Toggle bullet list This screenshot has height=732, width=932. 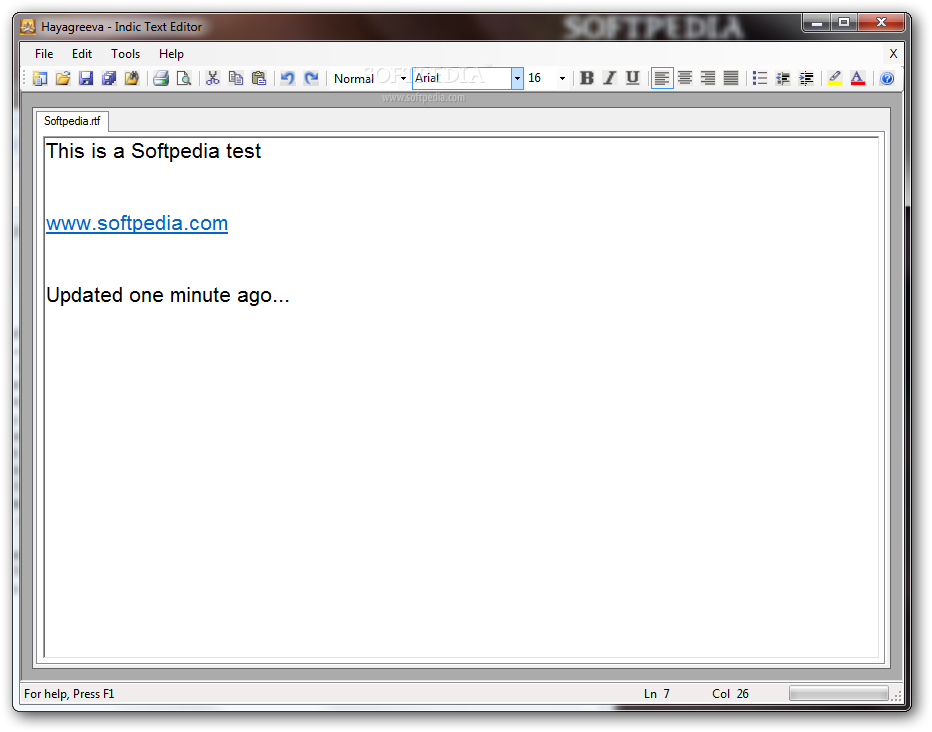(x=760, y=78)
